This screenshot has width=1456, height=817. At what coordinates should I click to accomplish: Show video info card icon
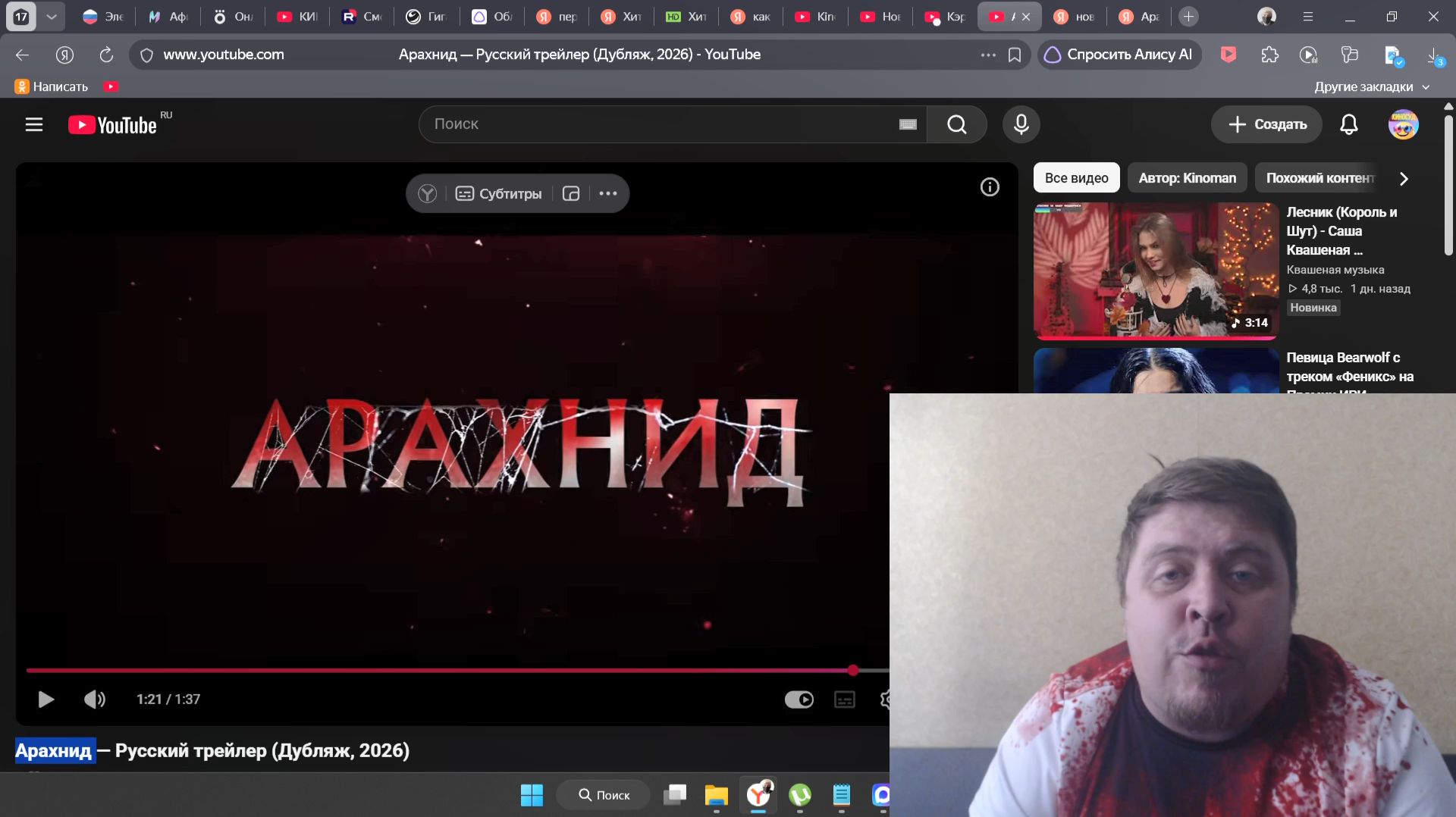990,187
